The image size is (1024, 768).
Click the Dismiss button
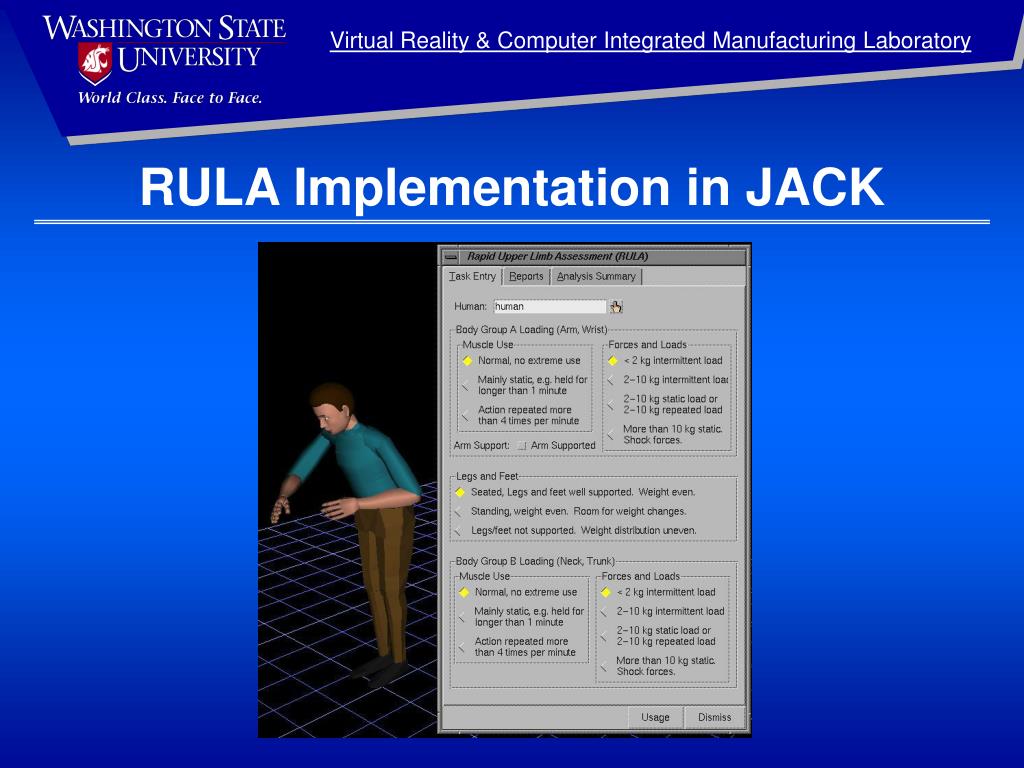pyautogui.click(x=714, y=717)
